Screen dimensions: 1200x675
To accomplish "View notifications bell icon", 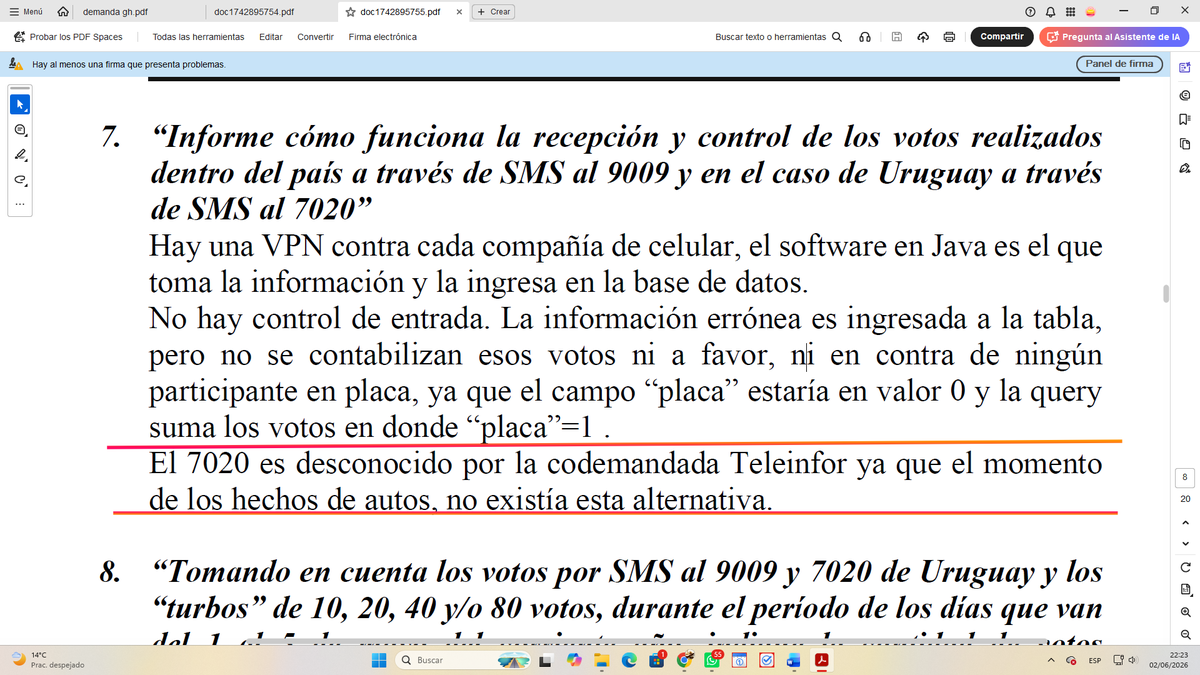I will coord(1051,12).
